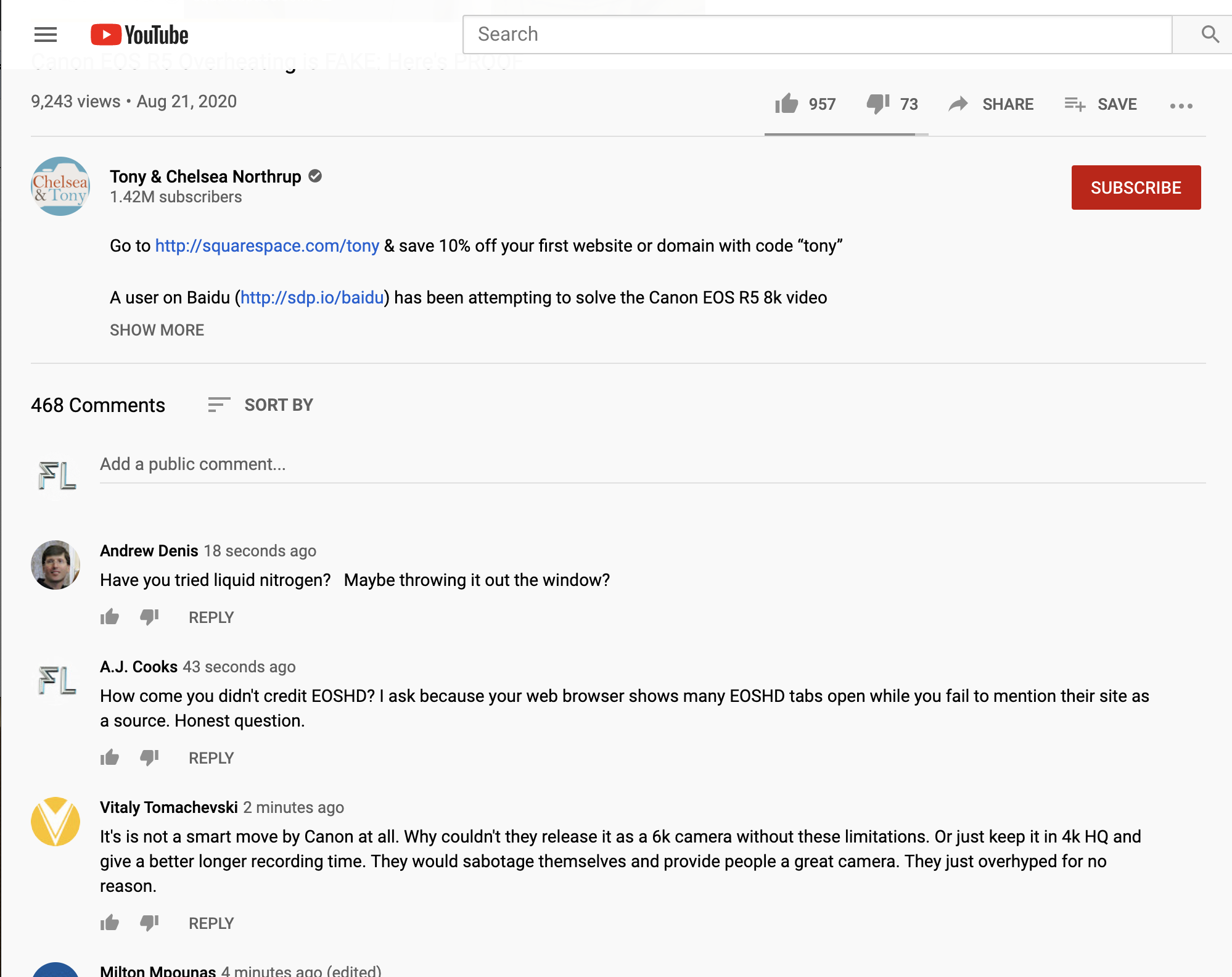Click the '468 Comments' count text
Image resolution: width=1232 pixels, height=977 pixels.
(98, 405)
